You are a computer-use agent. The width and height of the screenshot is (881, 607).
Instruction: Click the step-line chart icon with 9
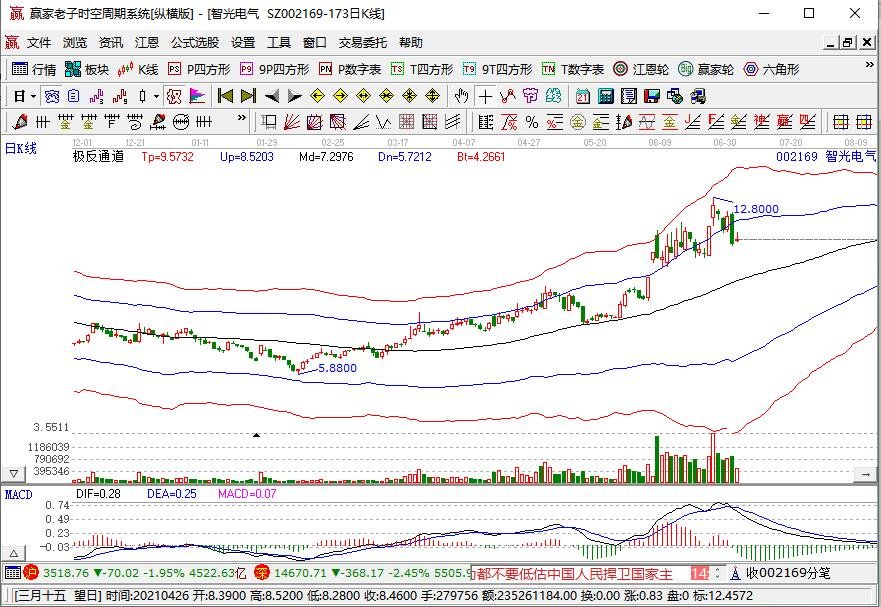(120, 96)
